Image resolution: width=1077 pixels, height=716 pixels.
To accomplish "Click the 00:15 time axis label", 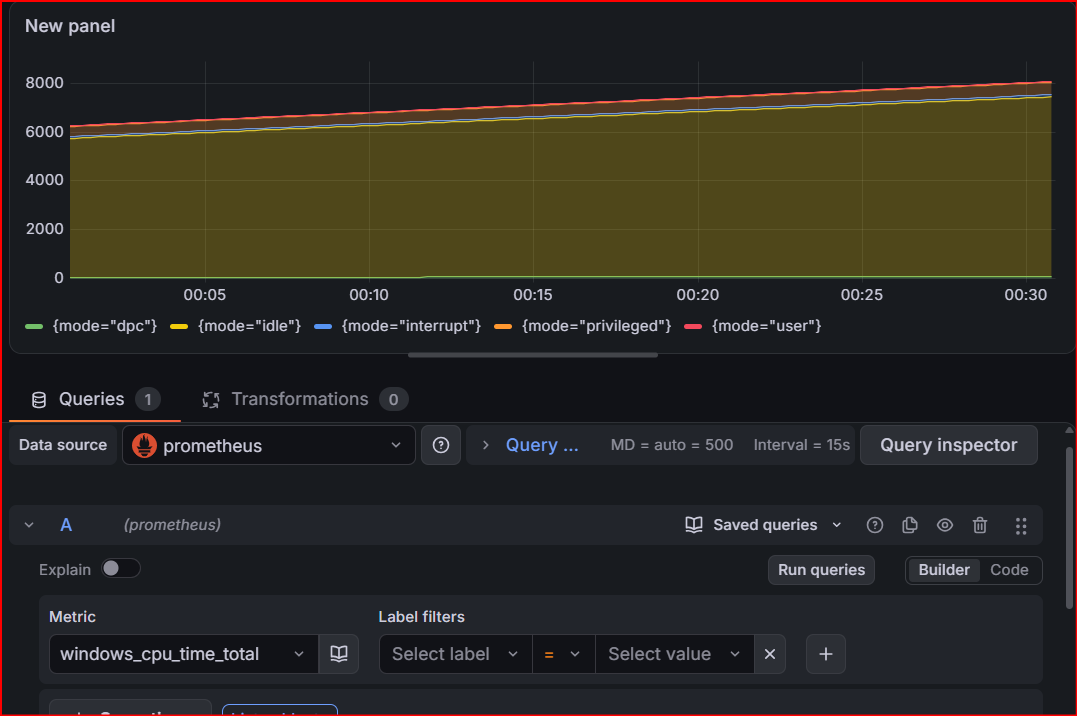I will [533, 295].
